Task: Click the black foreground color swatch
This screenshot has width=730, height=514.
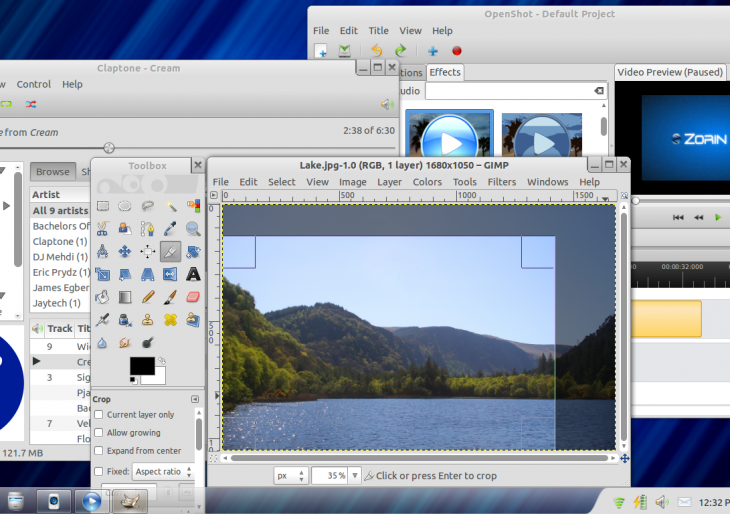Action: pyautogui.click(x=141, y=367)
